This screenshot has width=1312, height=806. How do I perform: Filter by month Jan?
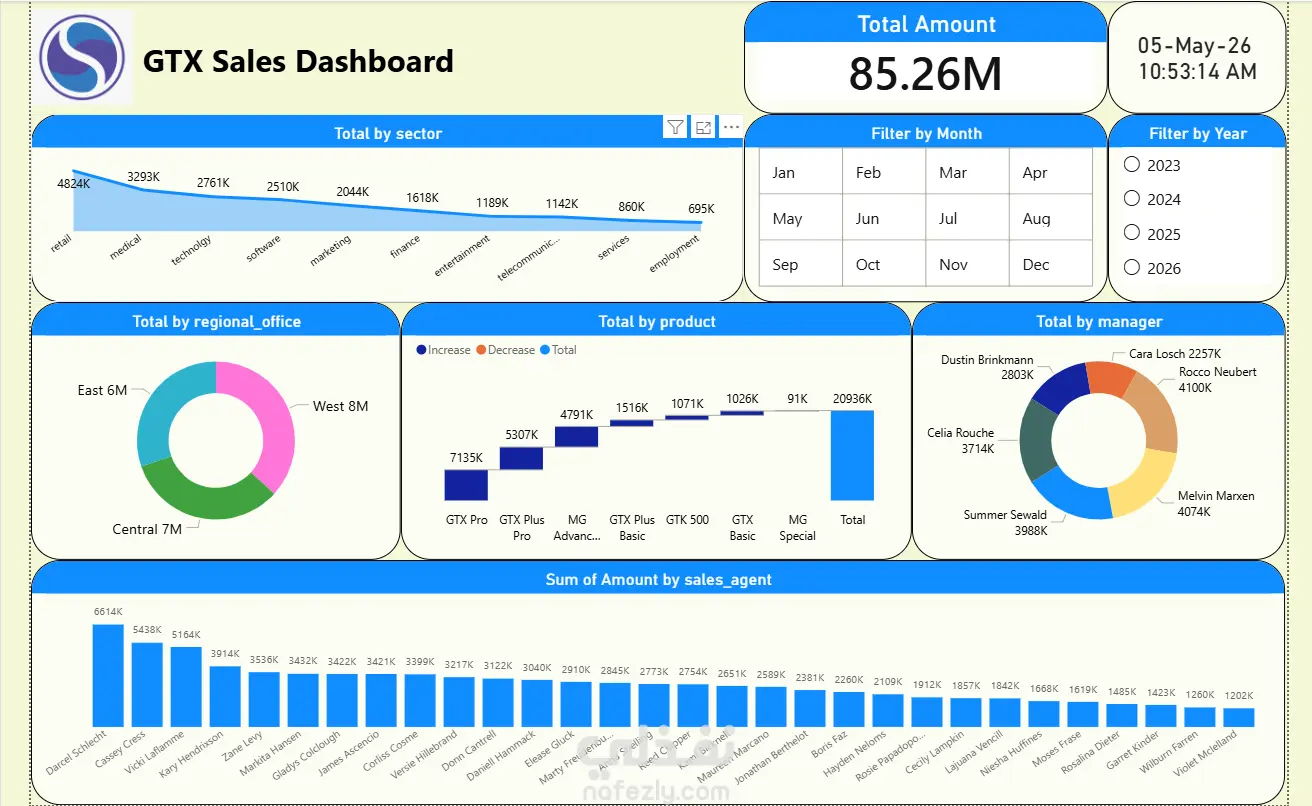click(800, 172)
